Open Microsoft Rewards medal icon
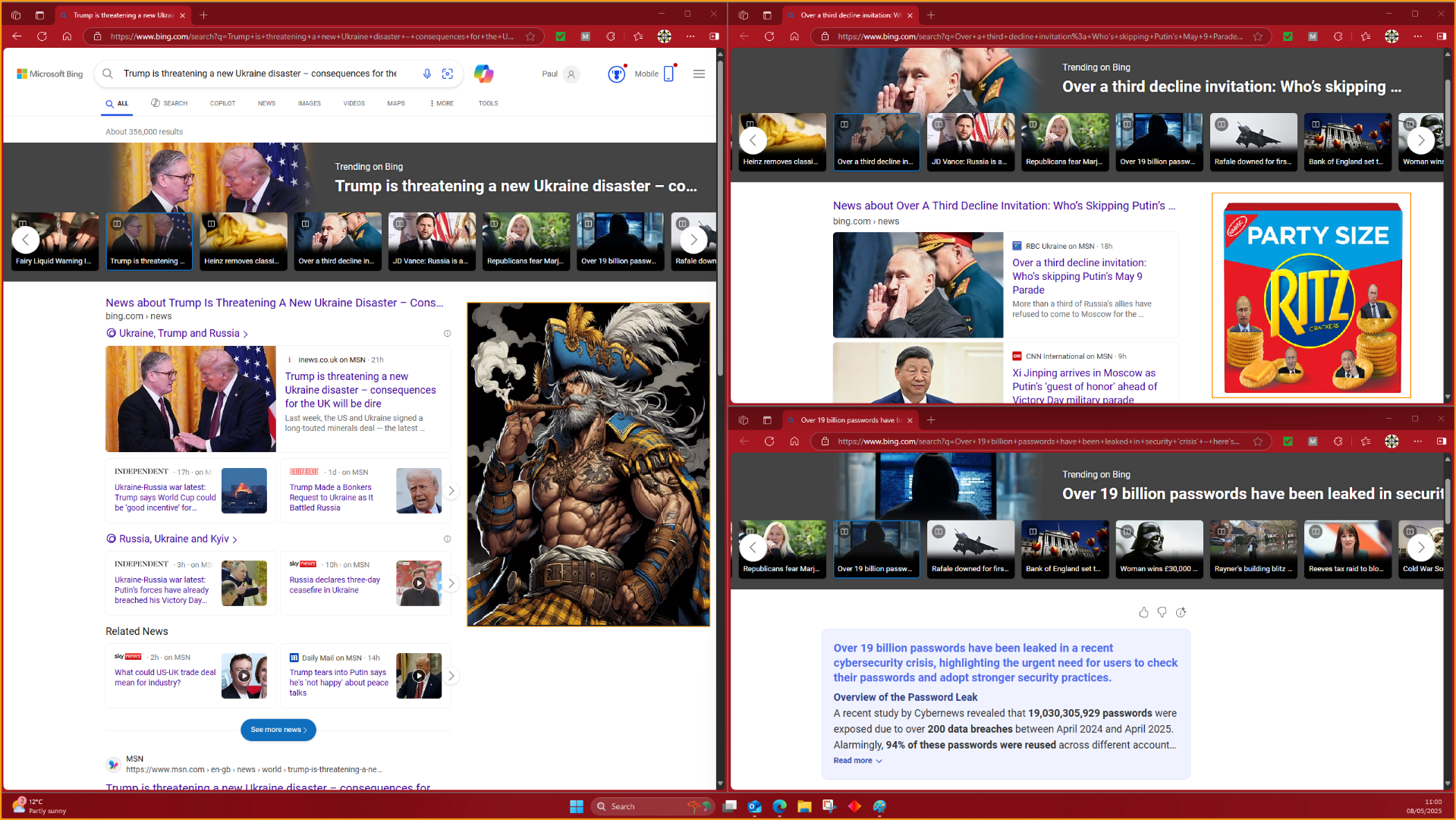 click(x=616, y=74)
